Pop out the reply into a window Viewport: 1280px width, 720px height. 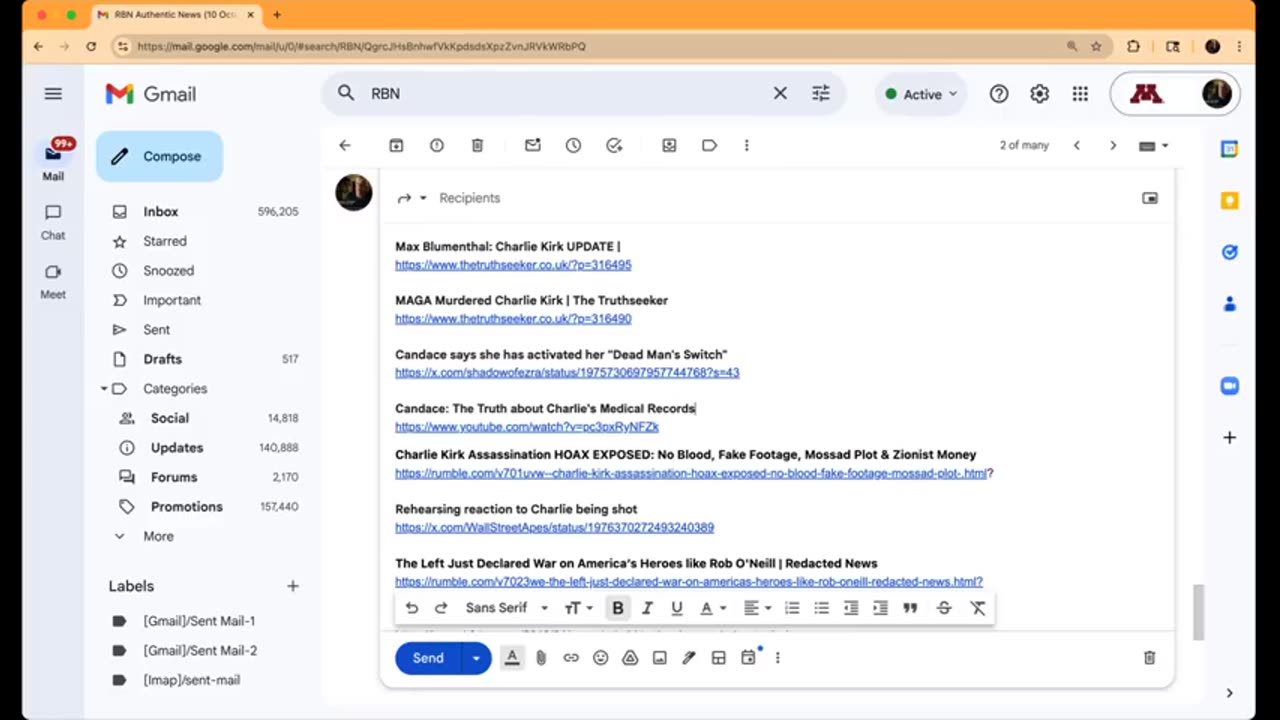click(x=1150, y=198)
